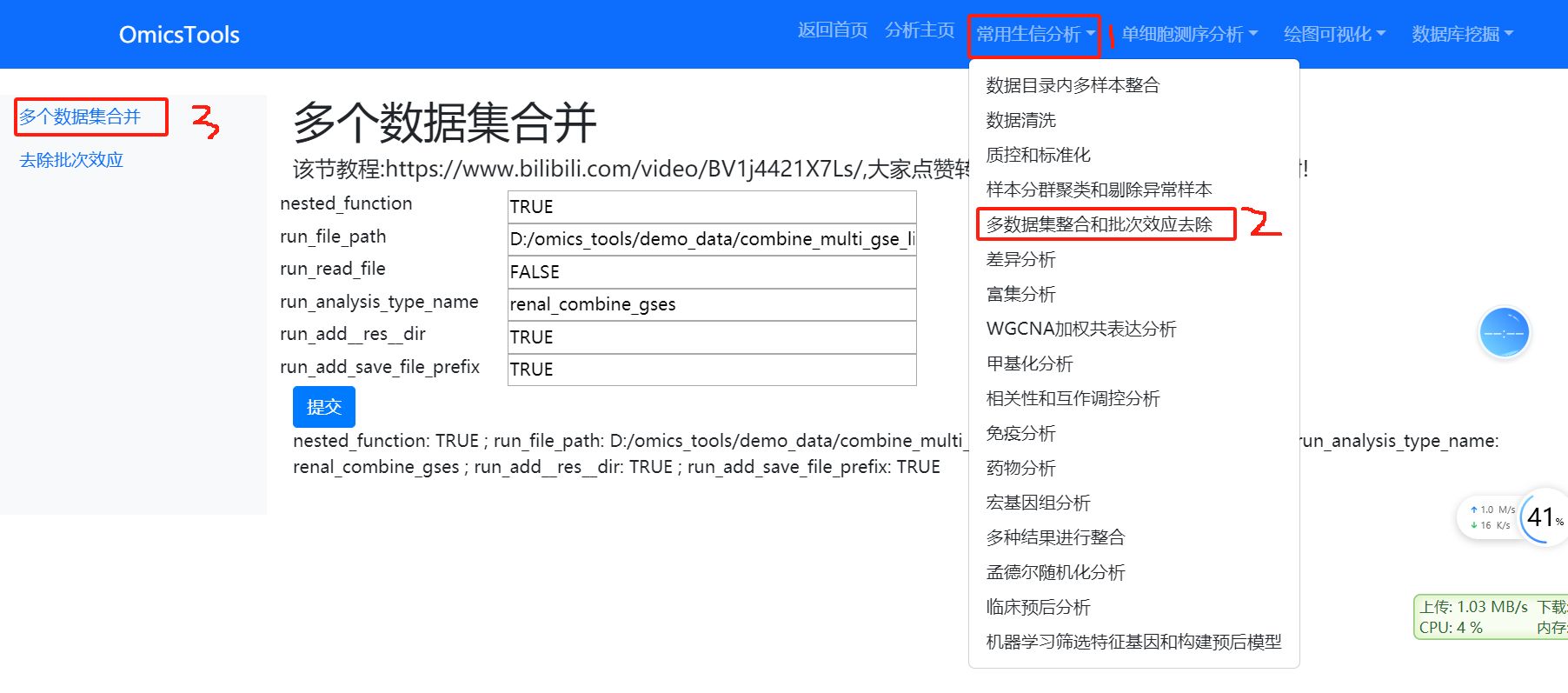Click the nested_function field label
The image size is (1568, 693).
(346, 203)
